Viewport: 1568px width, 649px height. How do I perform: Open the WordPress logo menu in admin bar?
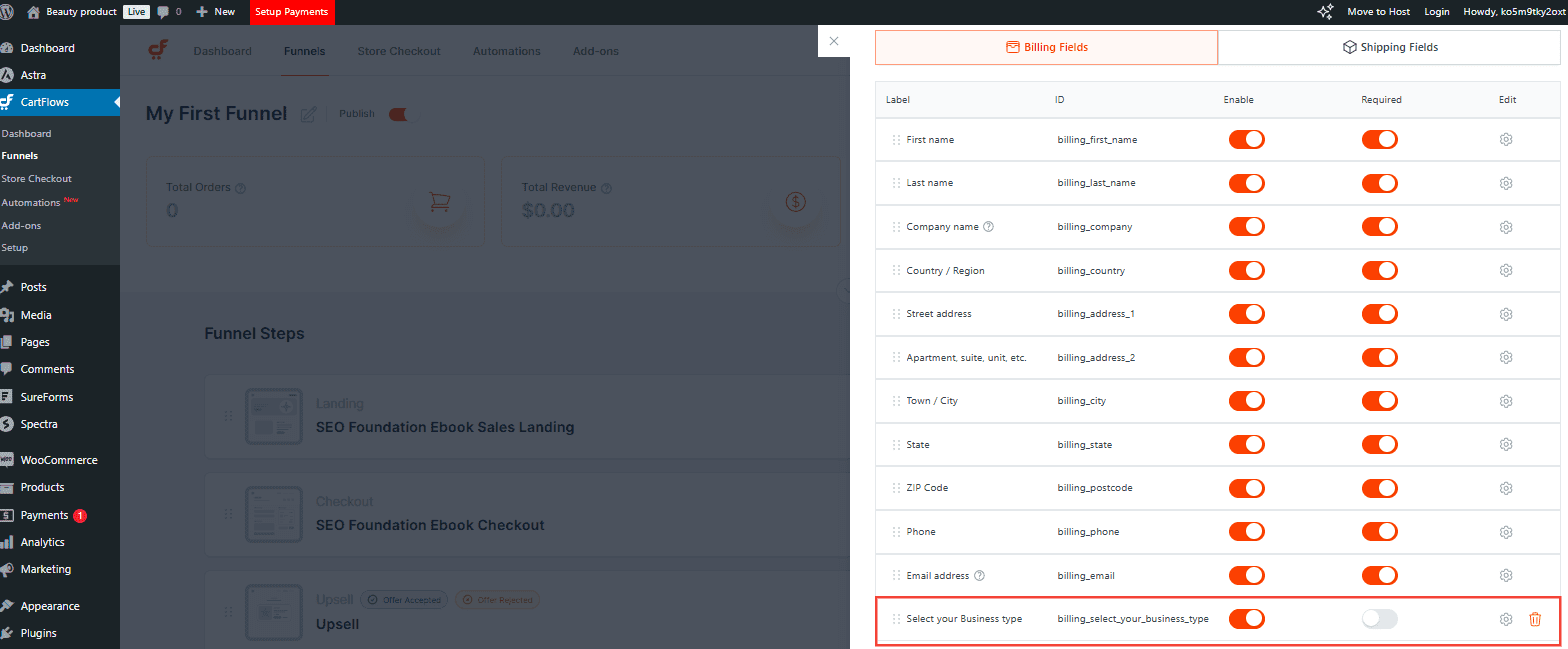pos(8,12)
